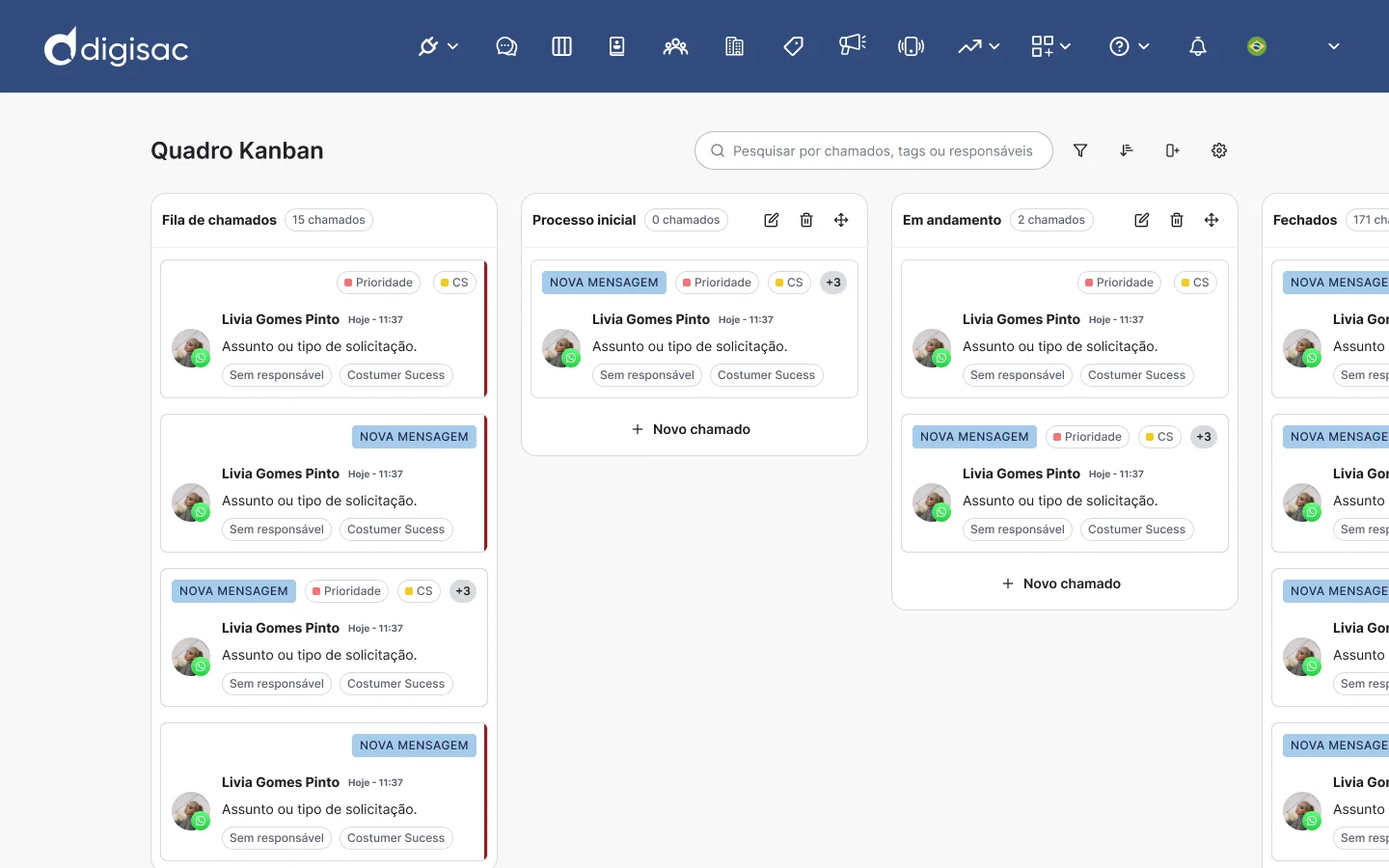Click '+3' tag badge in Em andamento column
1389x868 pixels.
(x=1204, y=437)
